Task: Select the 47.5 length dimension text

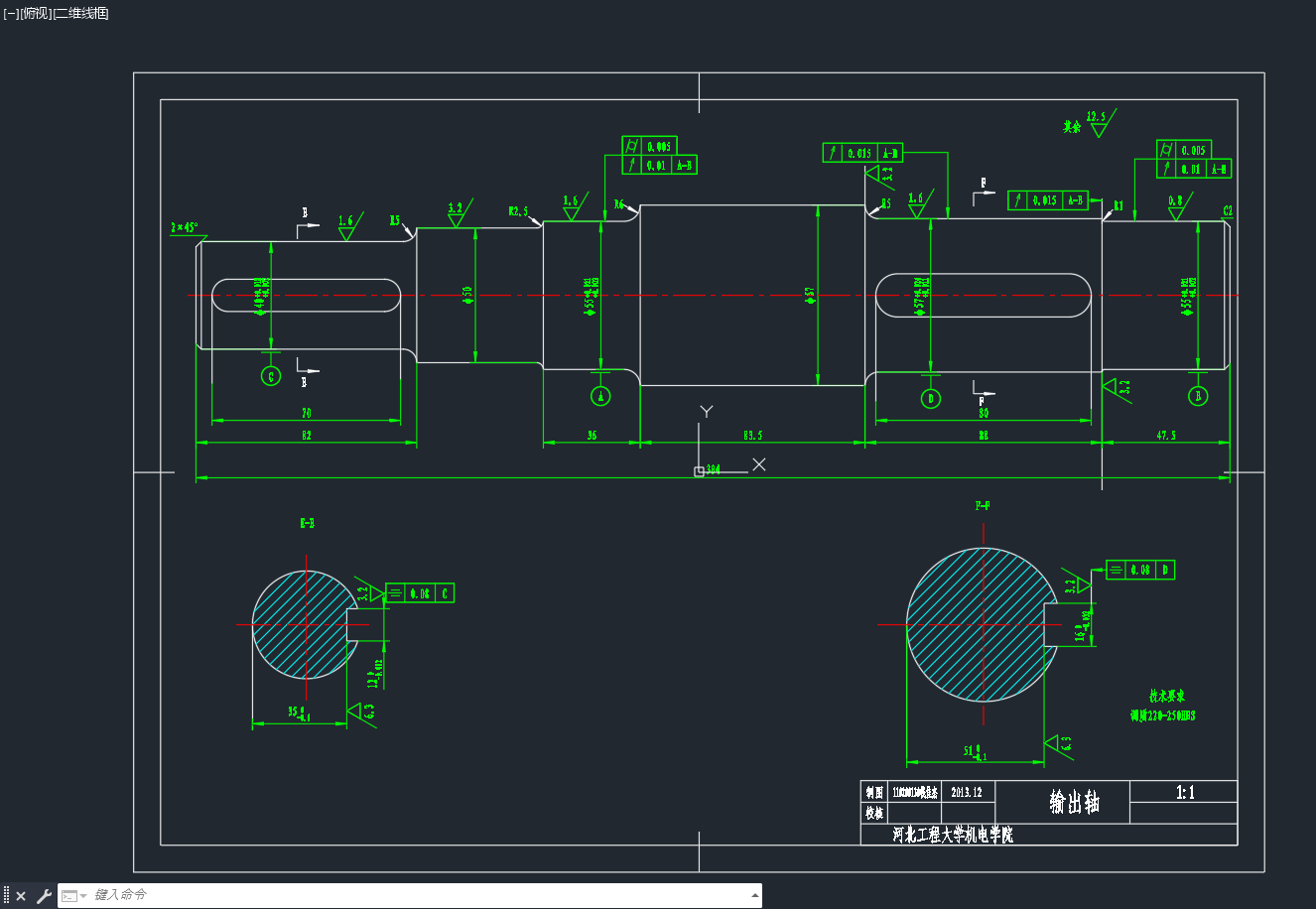Action: [1165, 436]
